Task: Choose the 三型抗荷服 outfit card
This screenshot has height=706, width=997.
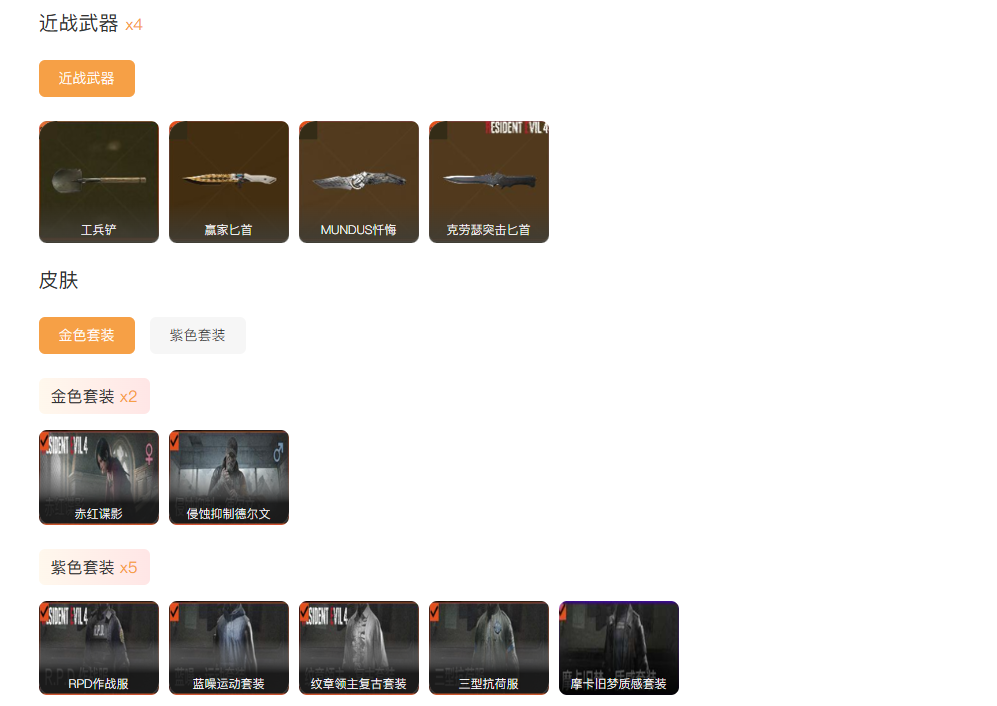Action: tap(489, 647)
